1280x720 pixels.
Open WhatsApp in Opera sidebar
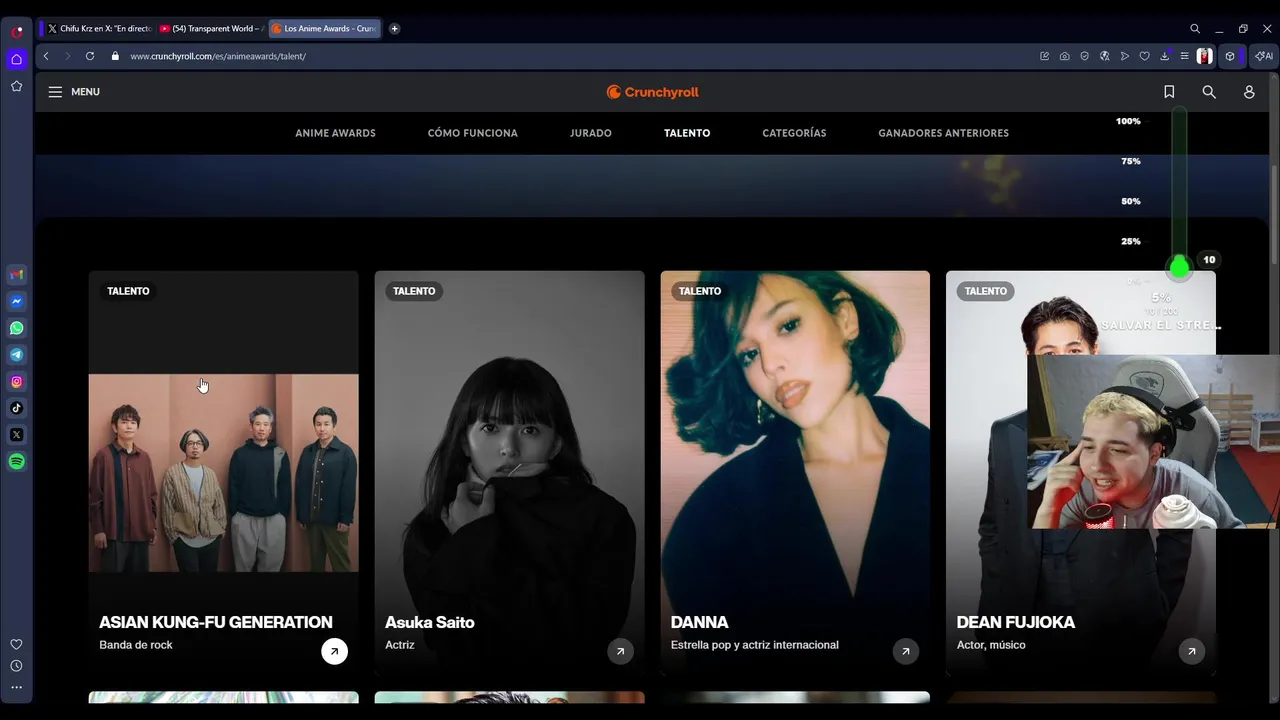16,328
